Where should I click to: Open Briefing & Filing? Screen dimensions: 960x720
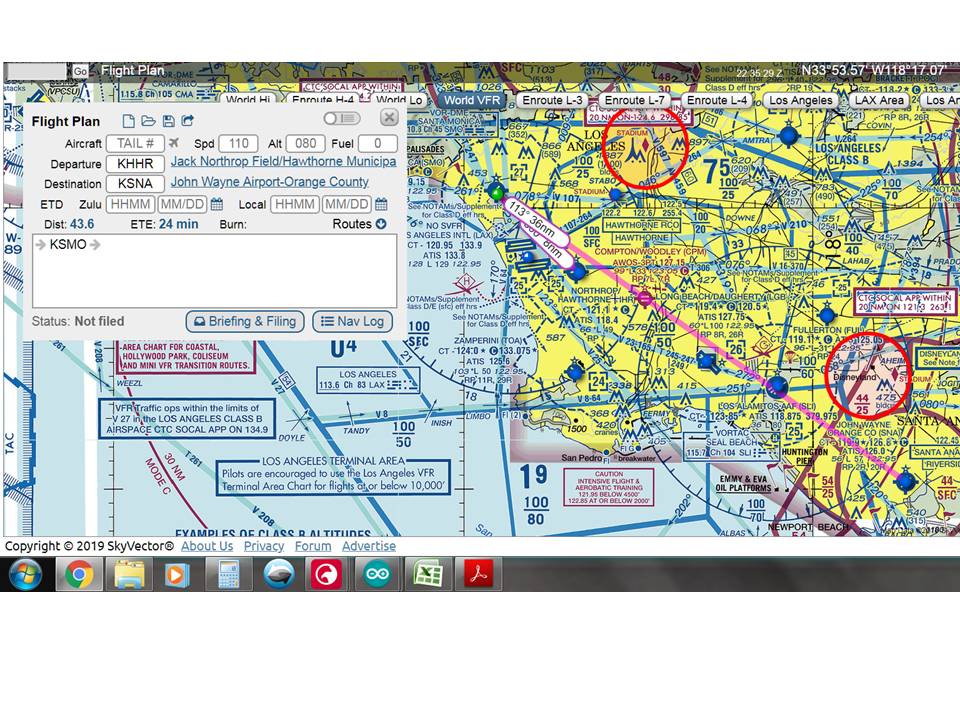click(244, 321)
